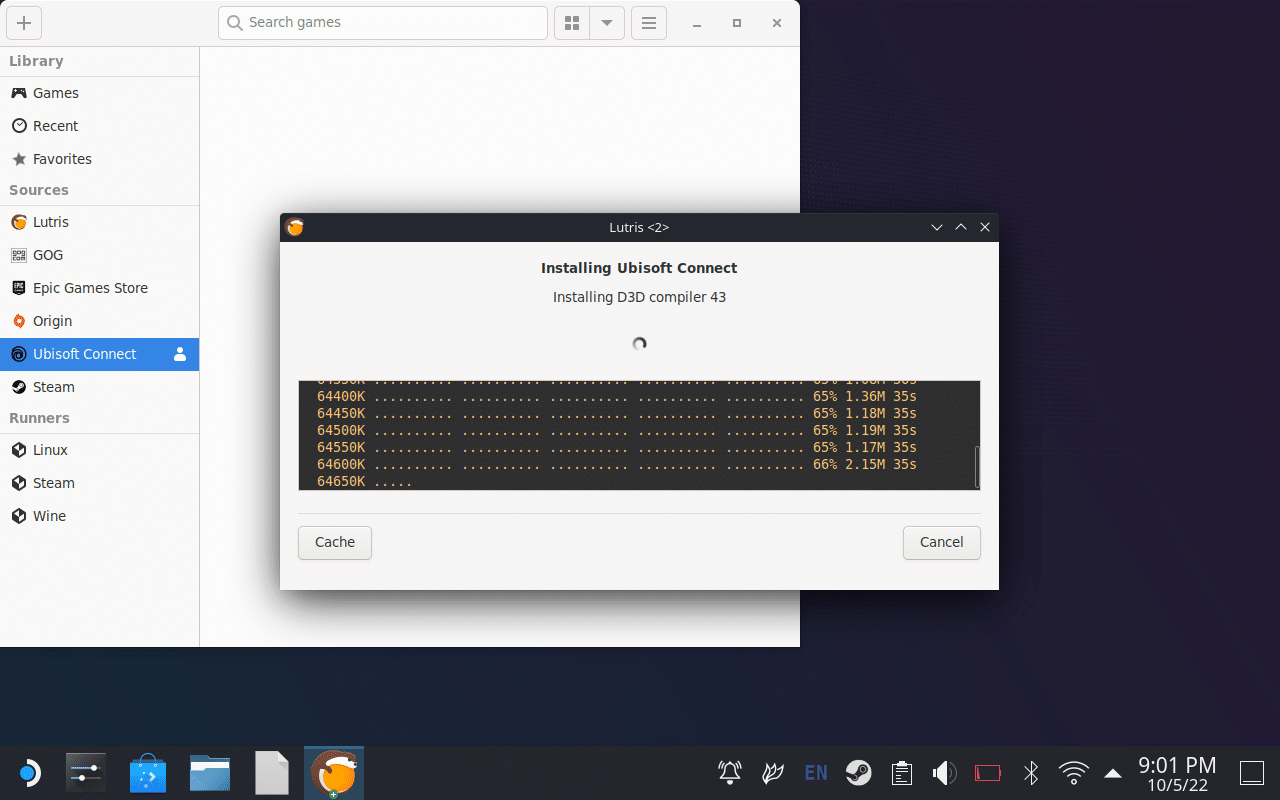
Task: Click the battery tray icon
Action: 988,772
